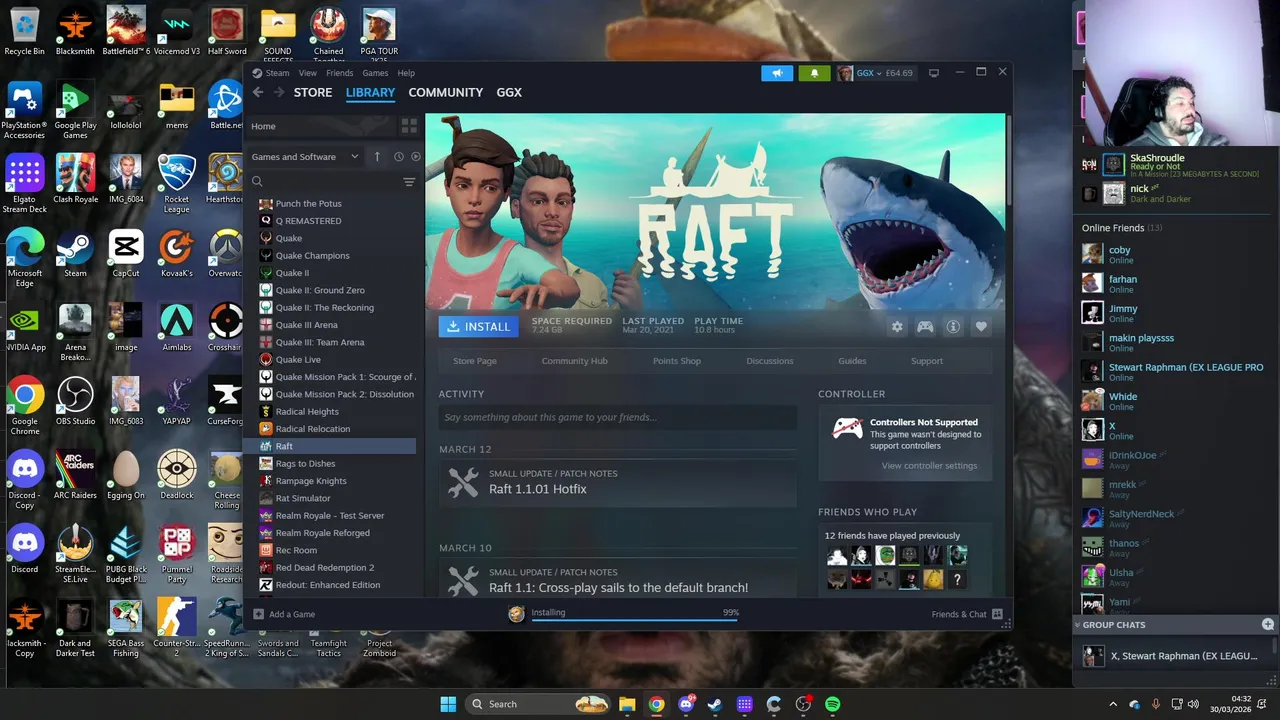Open Discord from the taskbar
Screen dimensions: 1280x720
(686, 704)
